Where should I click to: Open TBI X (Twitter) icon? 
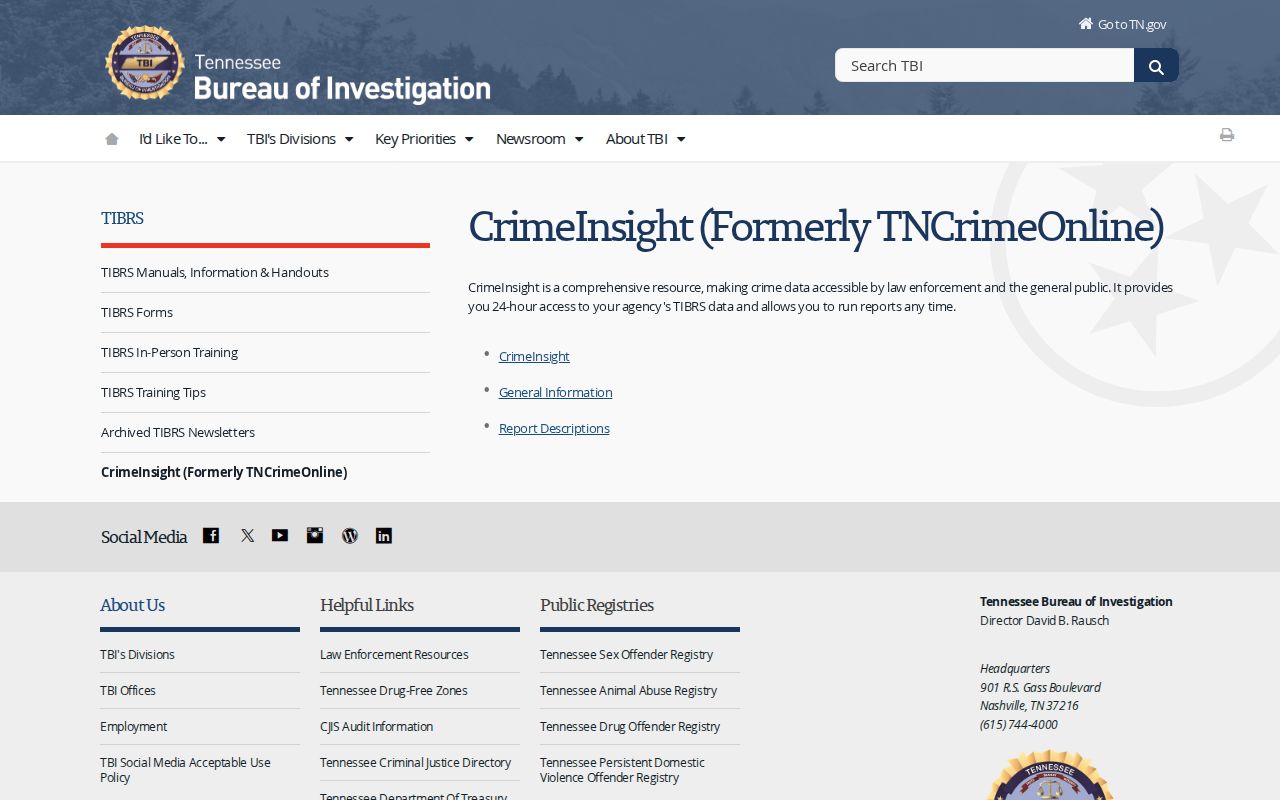(x=247, y=535)
